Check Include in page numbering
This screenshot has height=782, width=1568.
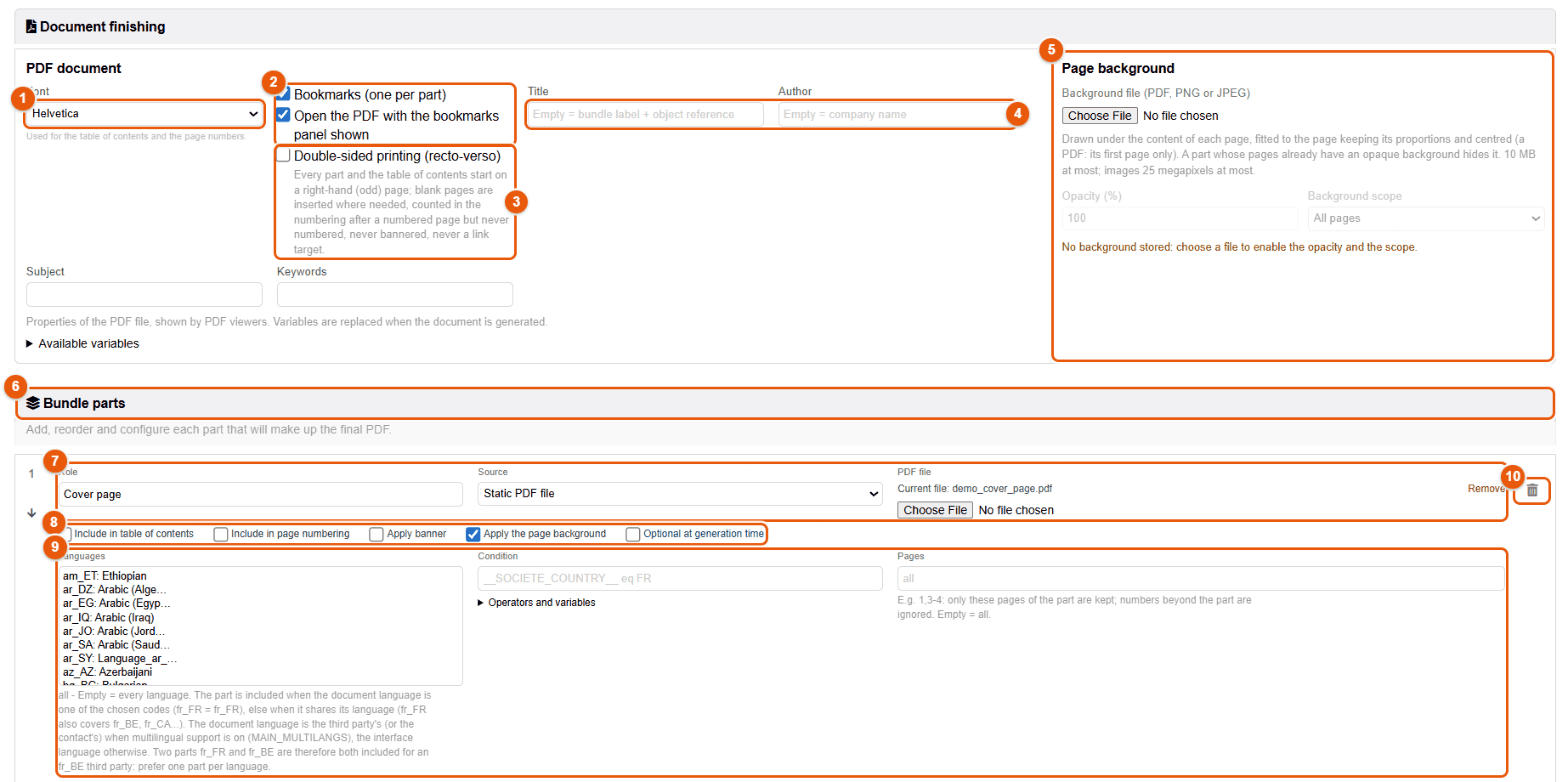(x=221, y=534)
